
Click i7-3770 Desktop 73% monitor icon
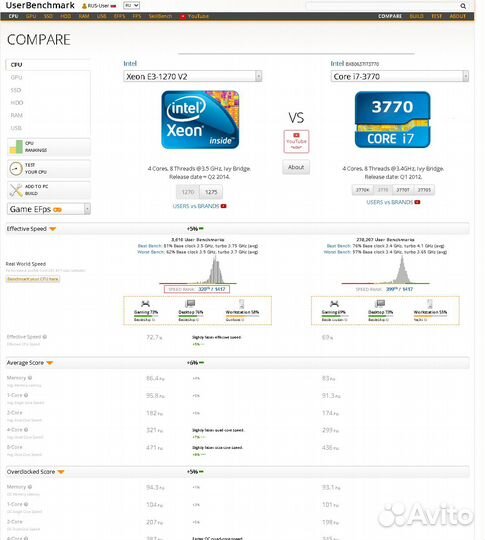point(380,303)
